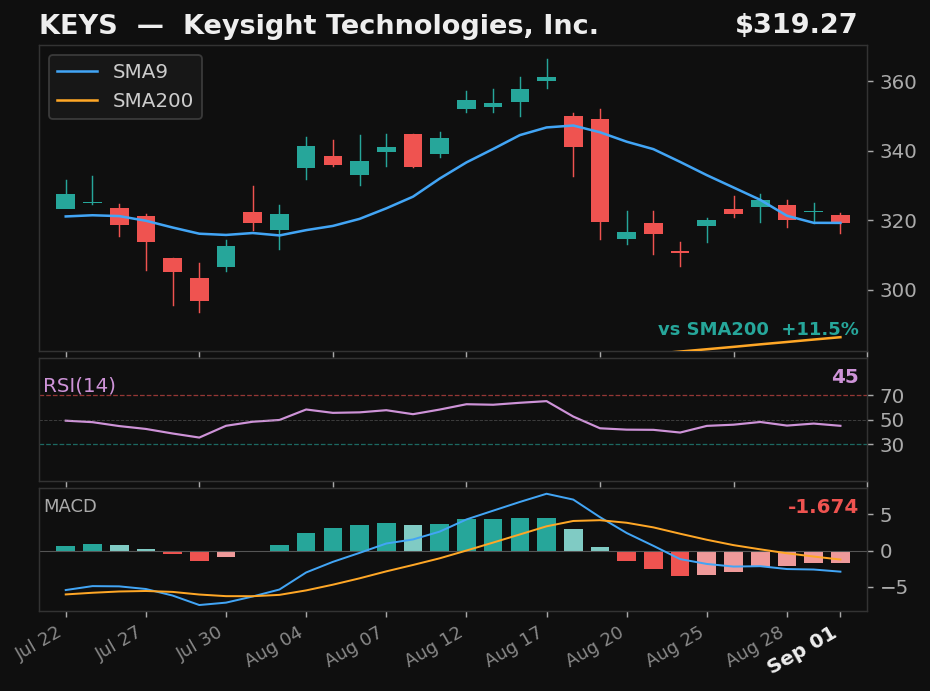
Task: Click the RSI 70 axis label
Action: 891,396
